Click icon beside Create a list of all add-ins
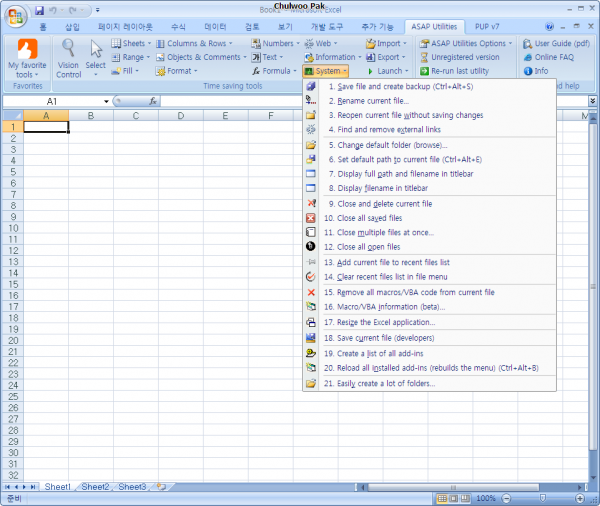The width and height of the screenshot is (600, 506). coord(311,353)
